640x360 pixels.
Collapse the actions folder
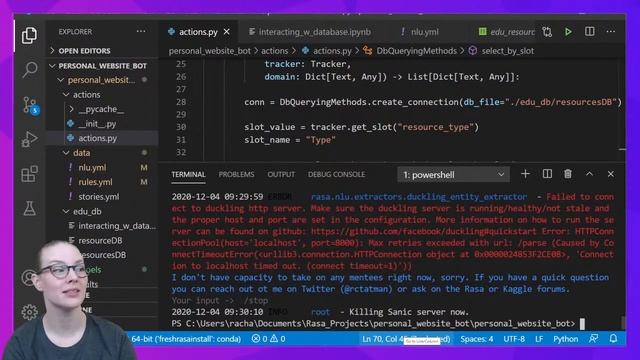(86, 95)
